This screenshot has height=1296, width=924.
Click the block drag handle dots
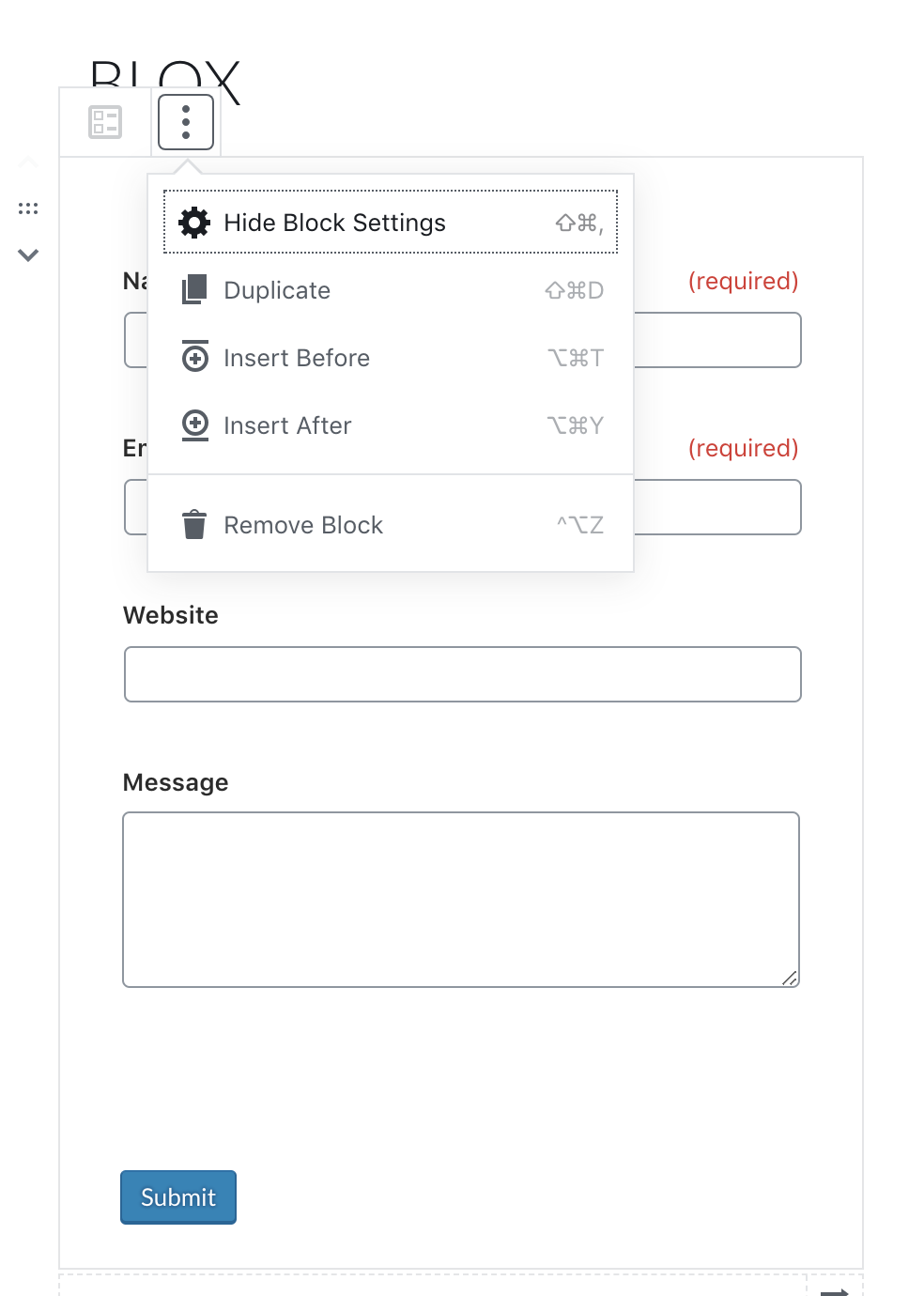coord(28,208)
